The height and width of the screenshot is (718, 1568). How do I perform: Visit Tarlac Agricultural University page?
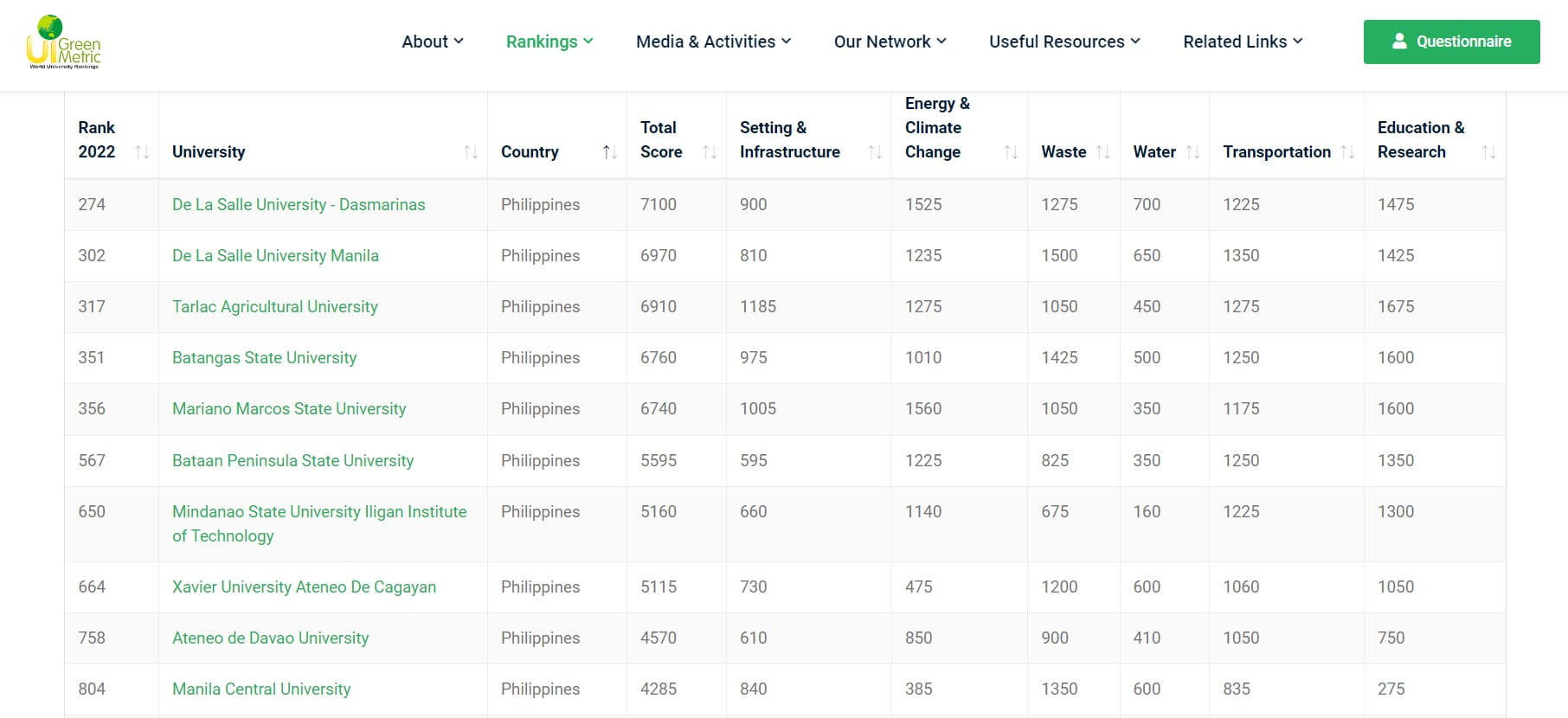(x=275, y=306)
